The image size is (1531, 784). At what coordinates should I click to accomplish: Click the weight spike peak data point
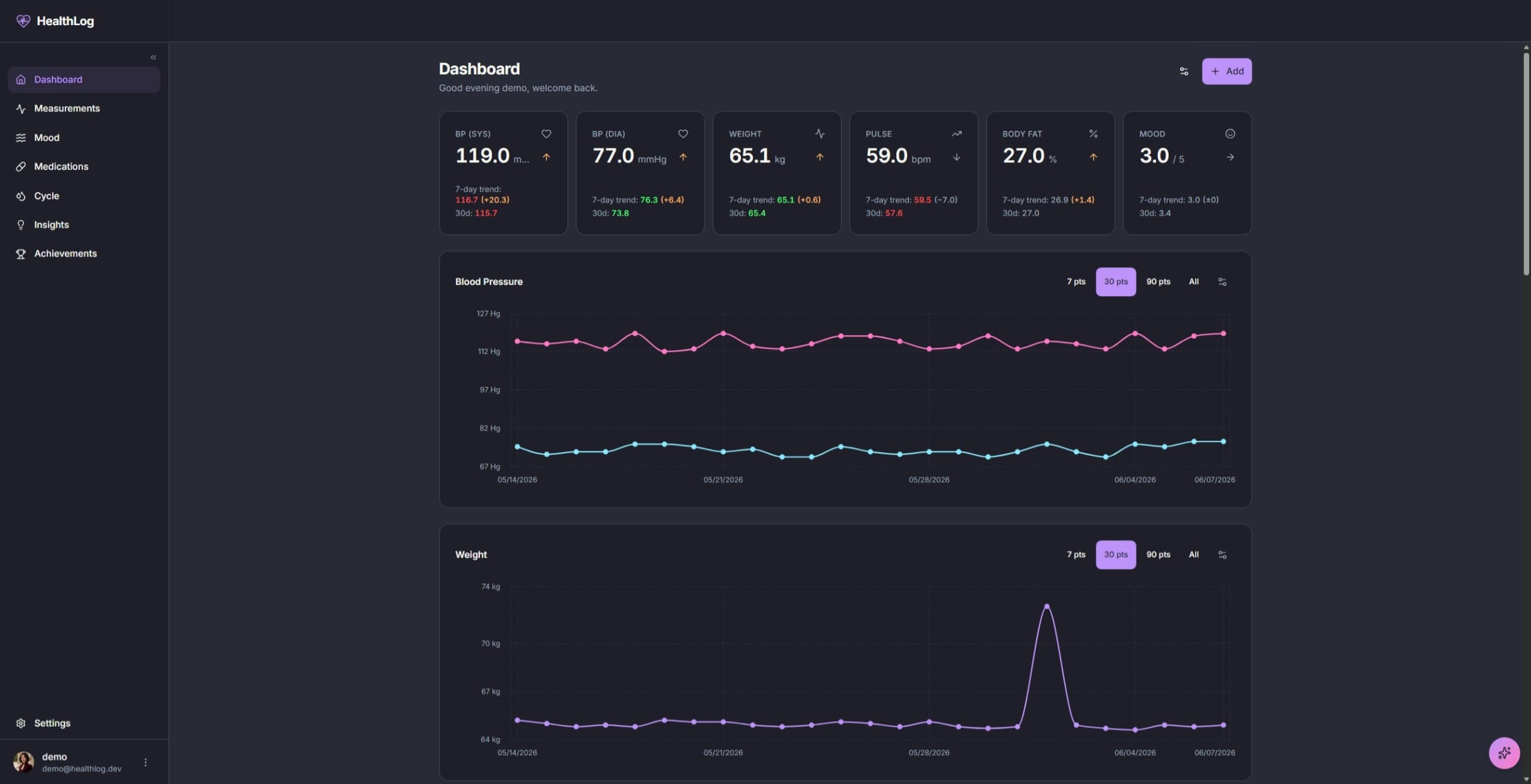1047,607
